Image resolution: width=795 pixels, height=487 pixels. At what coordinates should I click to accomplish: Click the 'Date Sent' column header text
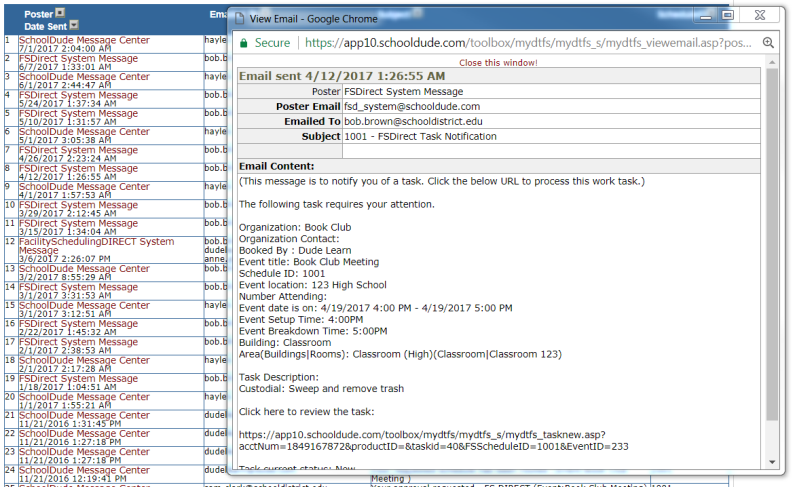click(46, 26)
